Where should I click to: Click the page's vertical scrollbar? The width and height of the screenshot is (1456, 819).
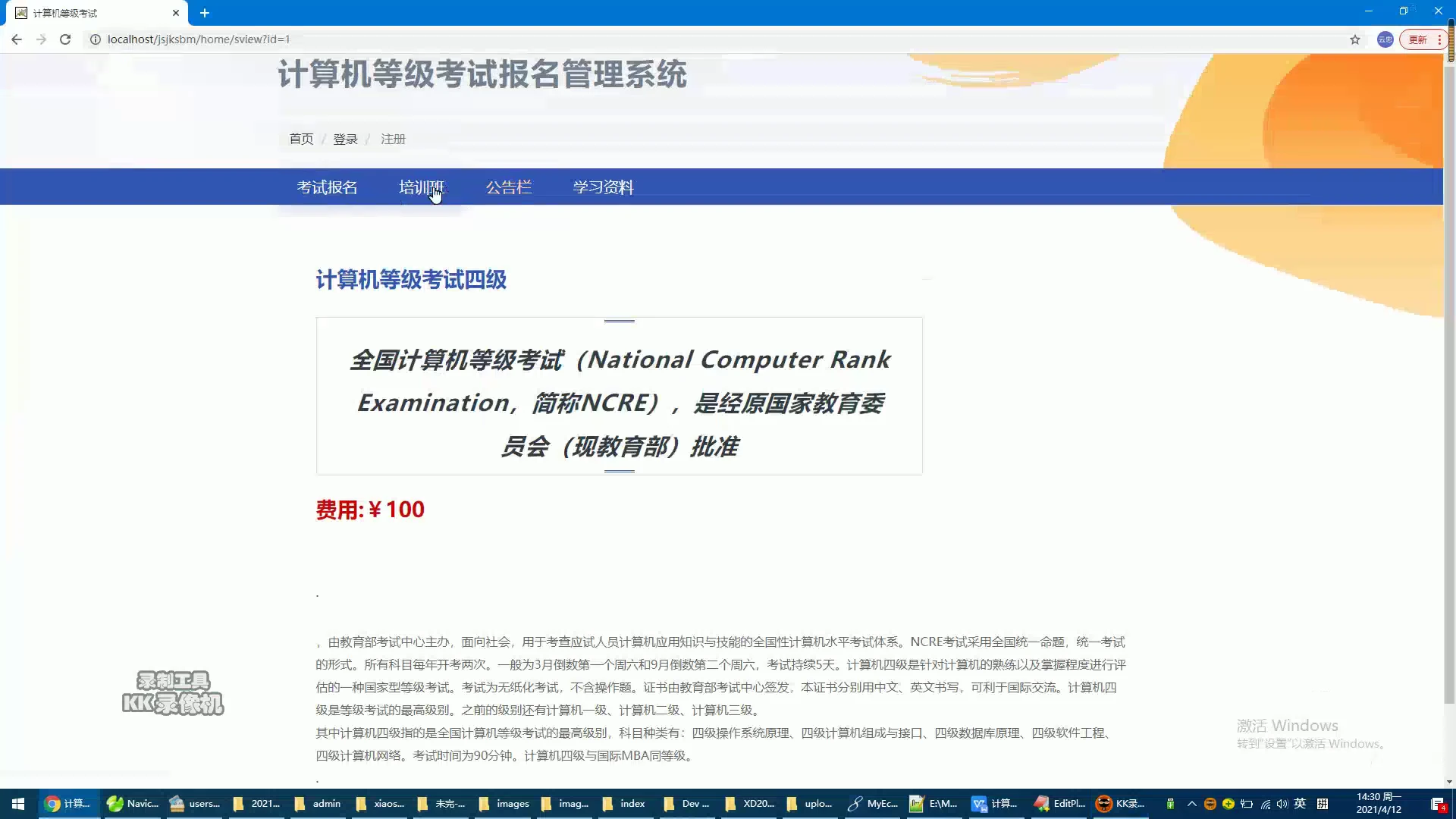1449,379
